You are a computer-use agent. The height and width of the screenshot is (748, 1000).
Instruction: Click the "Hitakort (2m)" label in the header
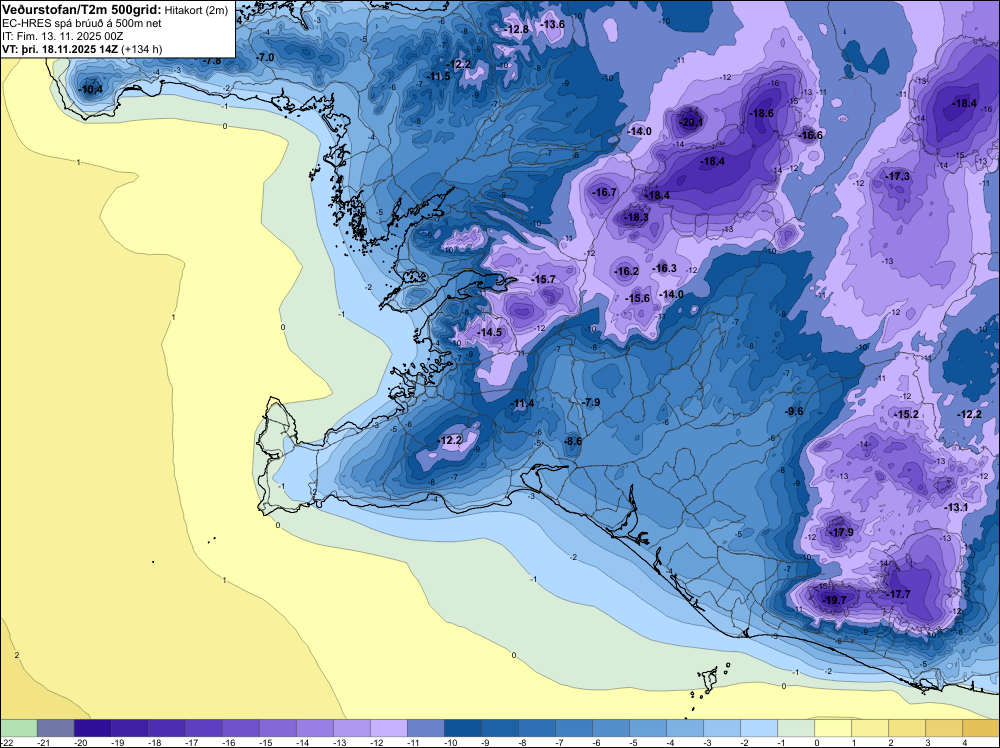196,10
